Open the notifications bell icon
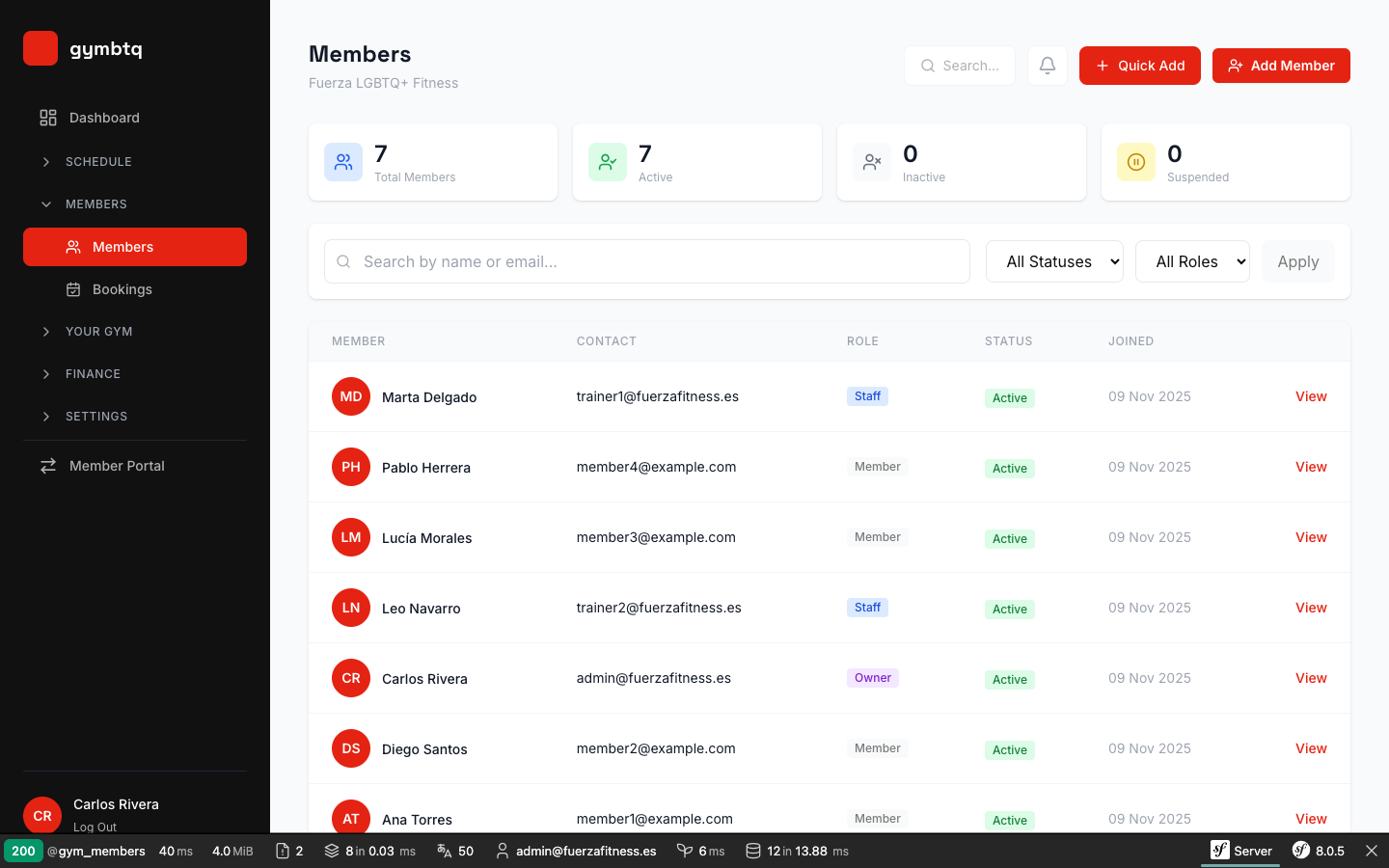This screenshot has height=868, width=1389. 1048,66
